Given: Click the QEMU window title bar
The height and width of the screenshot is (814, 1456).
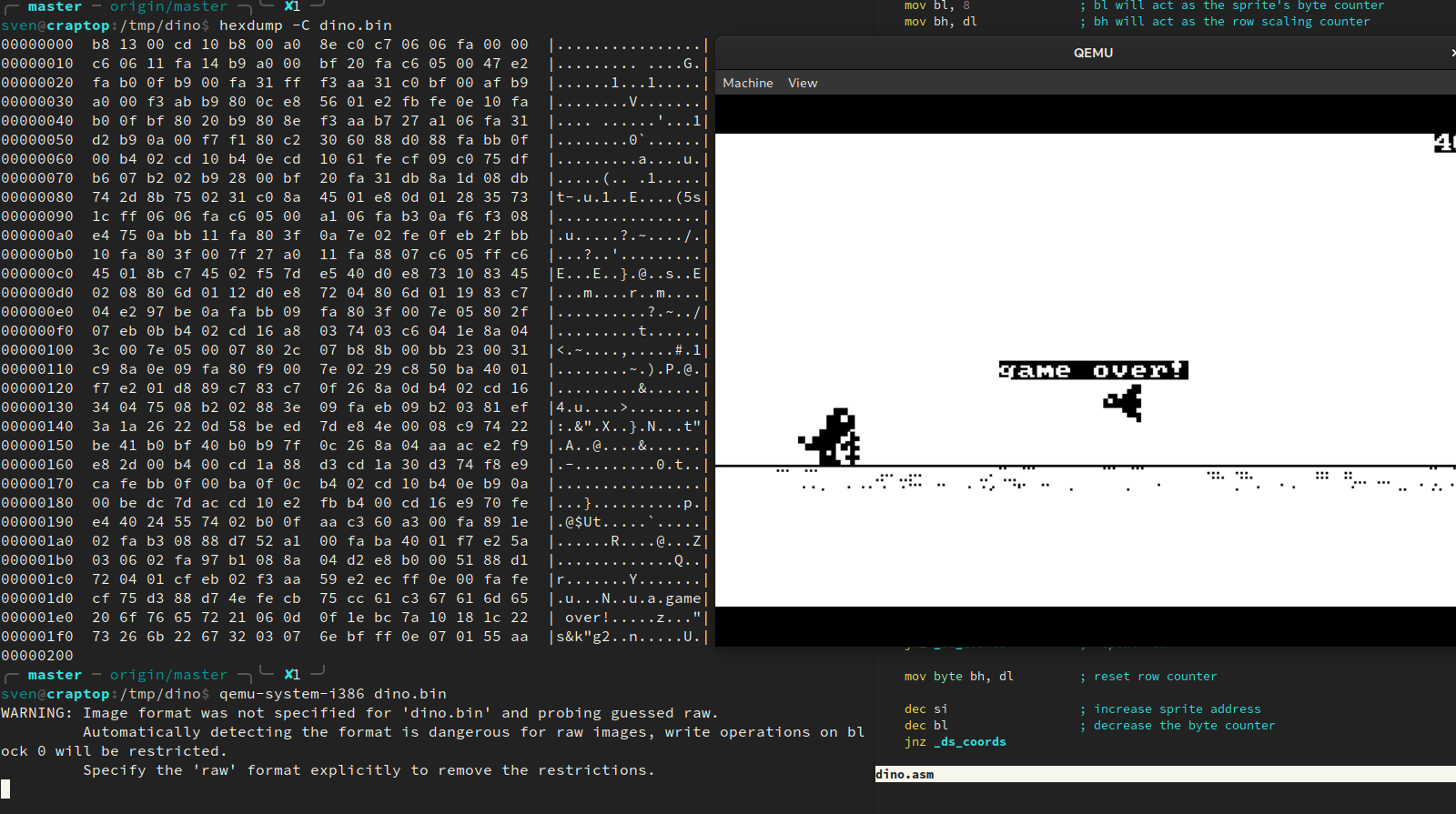Looking at the screenshot, I should point(1092,53).
